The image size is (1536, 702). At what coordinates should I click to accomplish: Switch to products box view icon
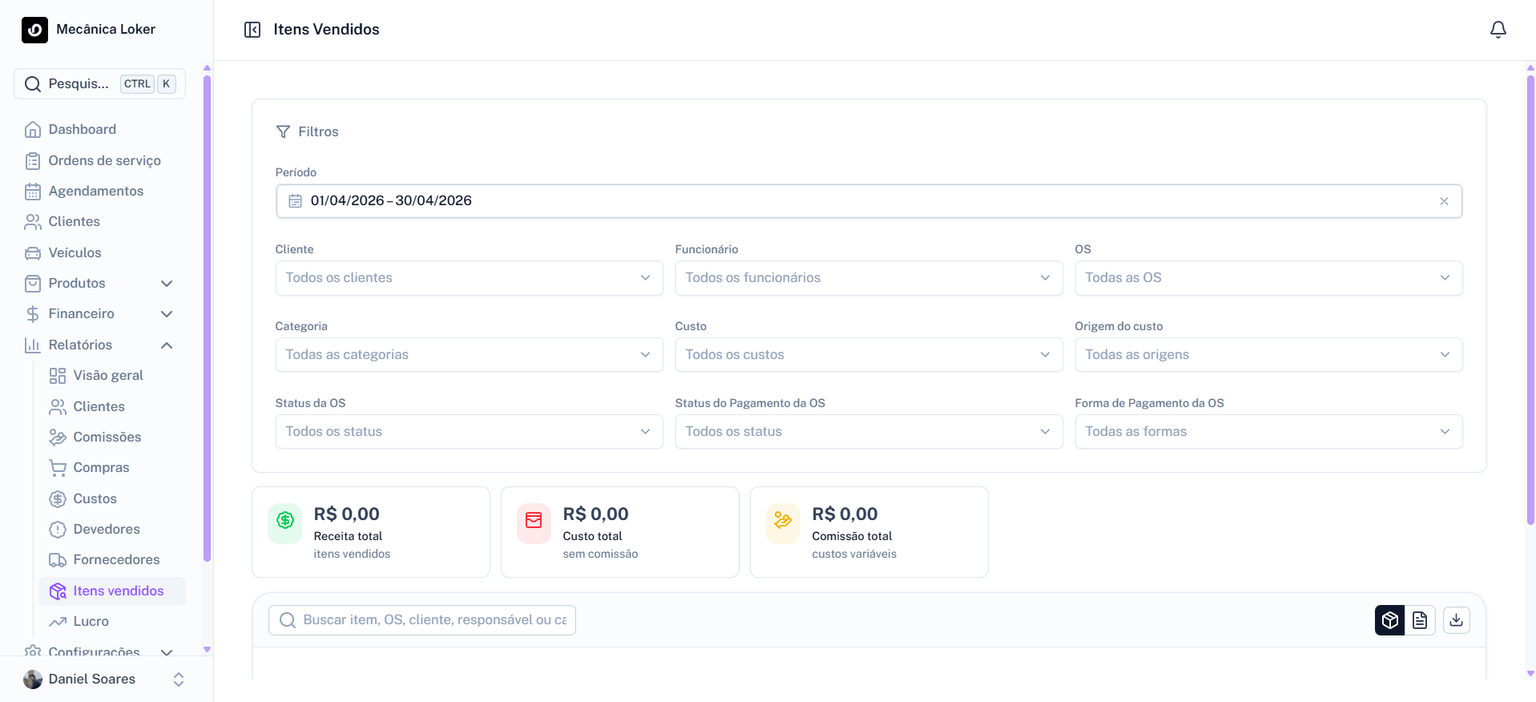[x=1390, y=620]
